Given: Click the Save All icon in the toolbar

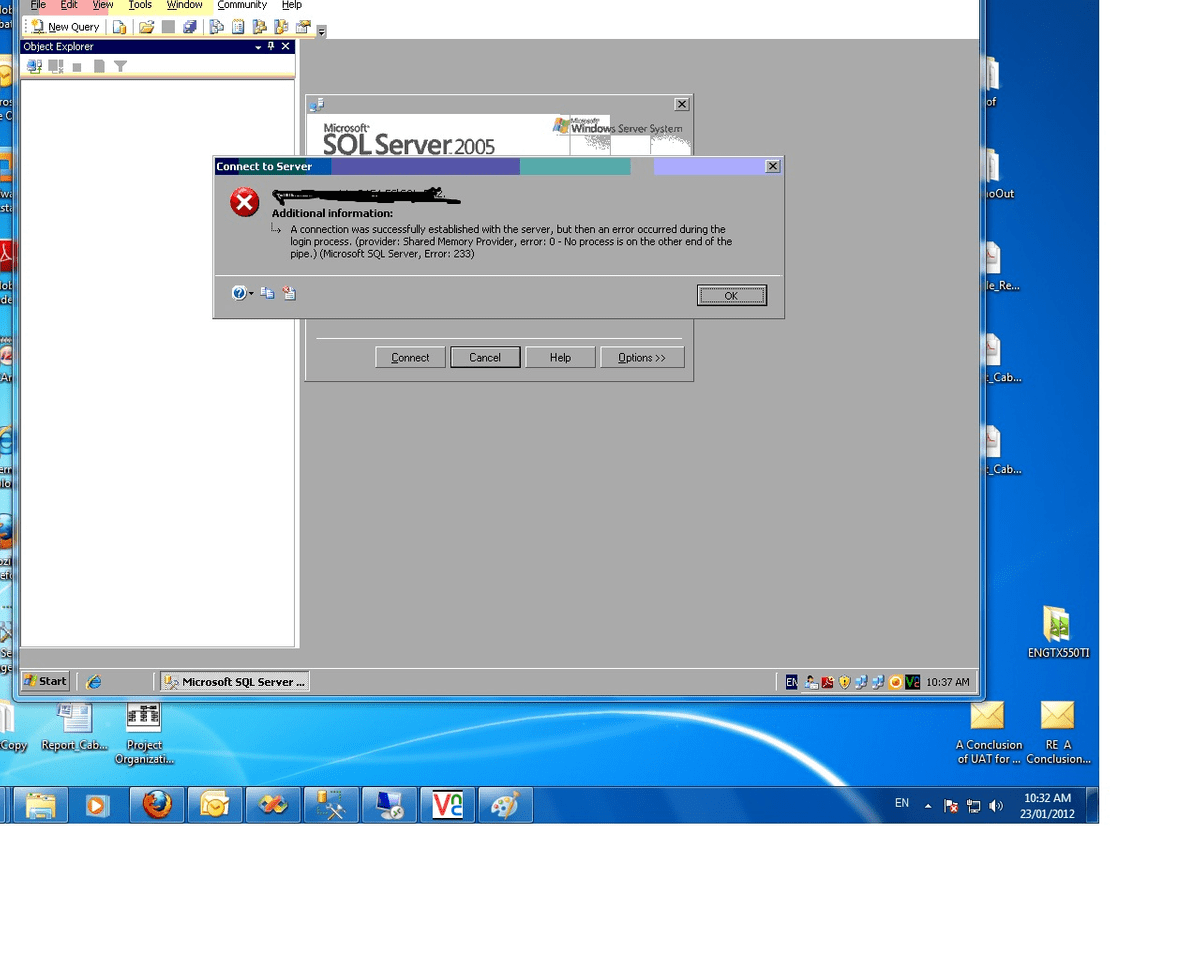Looking at the screenshot, I should 189,27.
